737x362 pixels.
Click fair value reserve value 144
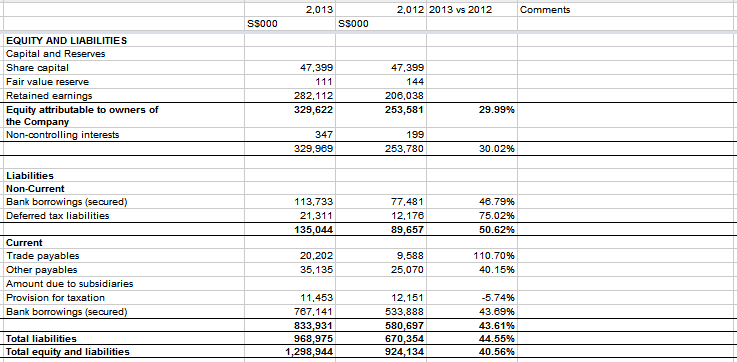pos(381,82)
